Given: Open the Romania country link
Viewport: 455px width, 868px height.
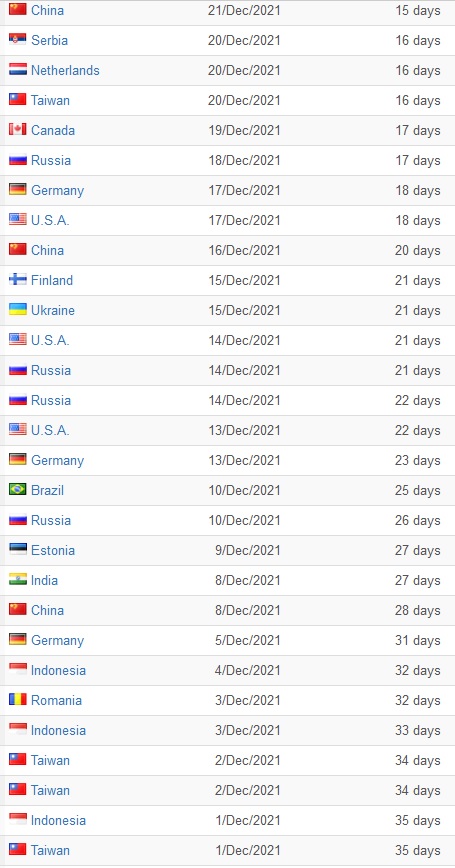Looking at the screenshot, I should coord(56,700).
